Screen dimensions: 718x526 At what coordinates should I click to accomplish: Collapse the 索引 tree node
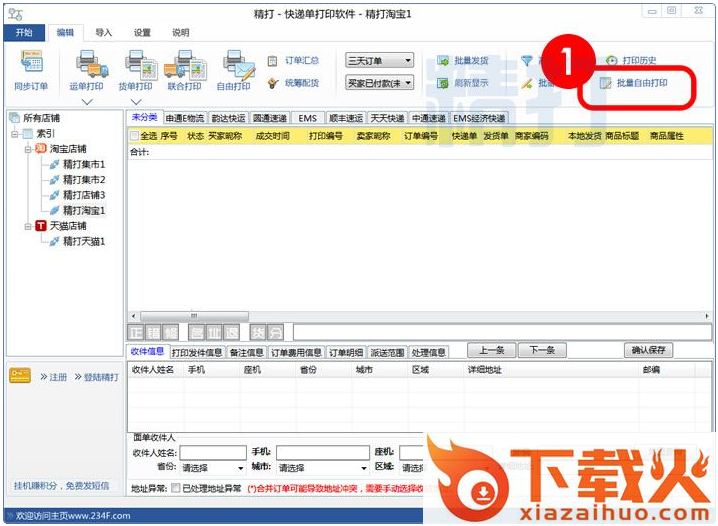pyautogui.click(x=15, y=134)
